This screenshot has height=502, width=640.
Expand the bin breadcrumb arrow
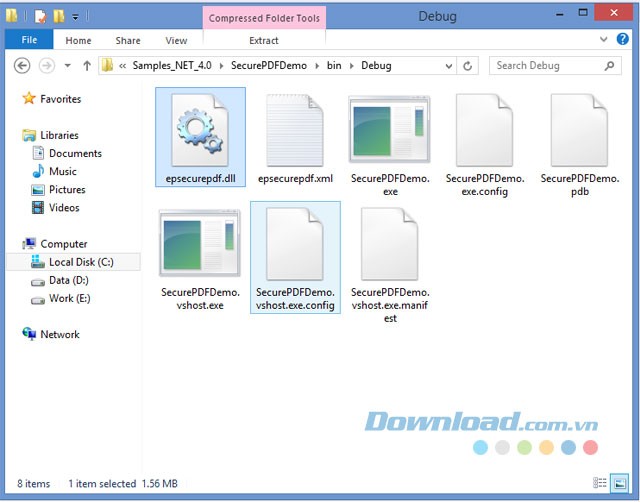pyautogui.click(x=351, y=66)
